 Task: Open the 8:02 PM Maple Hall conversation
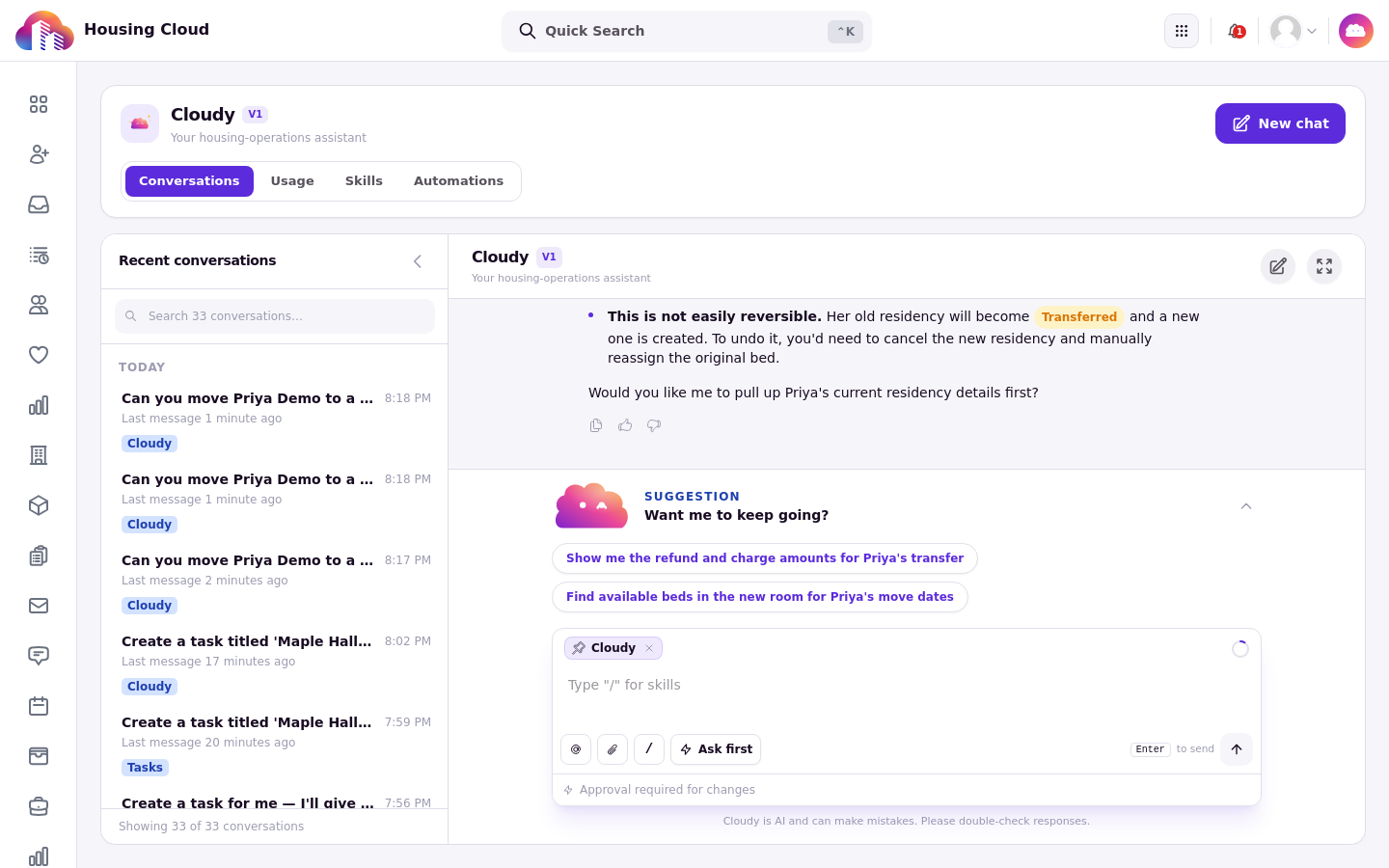pos(275,664)
